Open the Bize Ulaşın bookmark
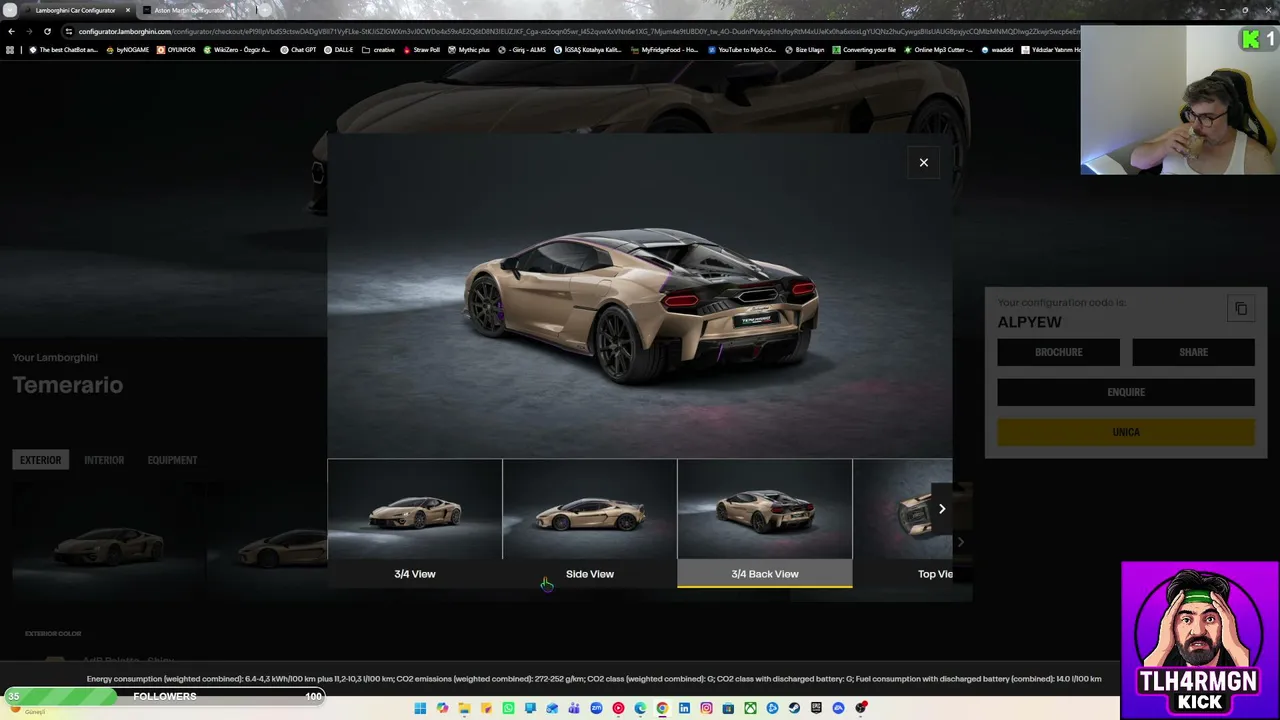This screenshot has width=1280, height=720. click(805, 50)
